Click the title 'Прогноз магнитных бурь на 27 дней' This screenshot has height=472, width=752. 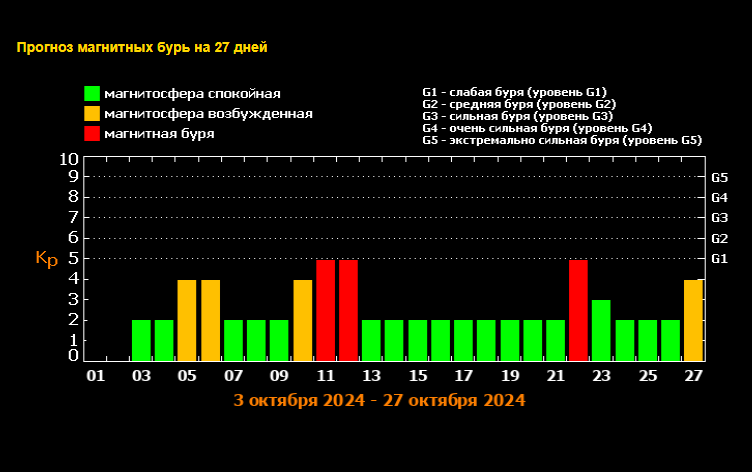point(142,47)
